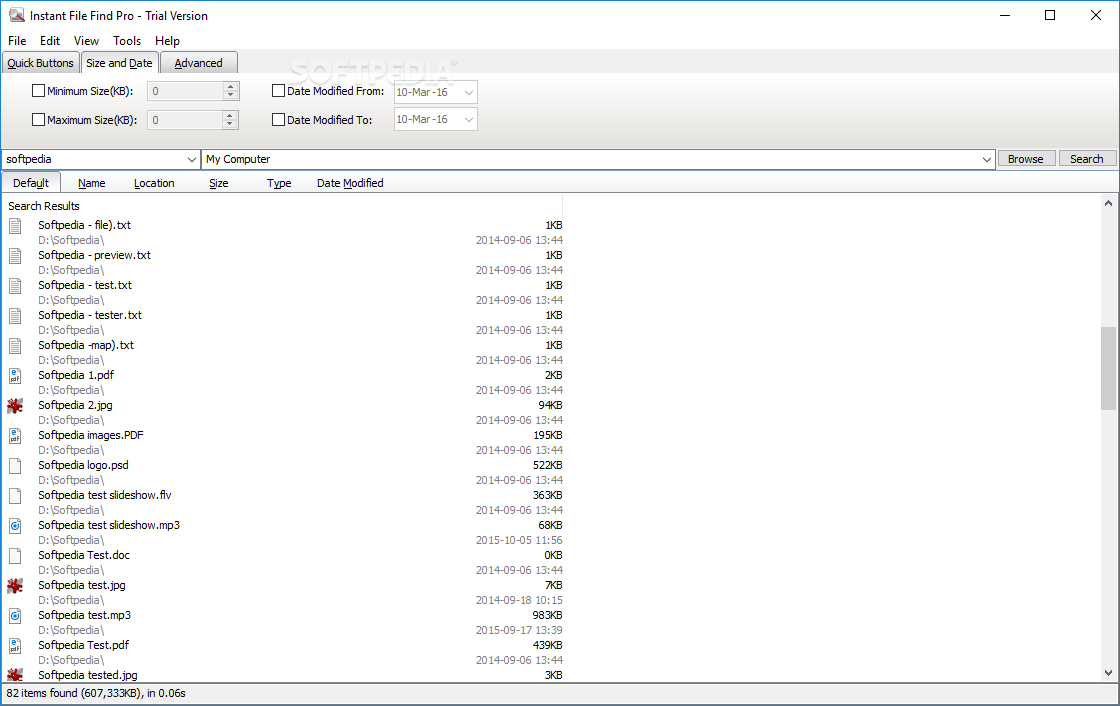Select the Softpedia test slideshow.mp3 file name

pos(109,525)
